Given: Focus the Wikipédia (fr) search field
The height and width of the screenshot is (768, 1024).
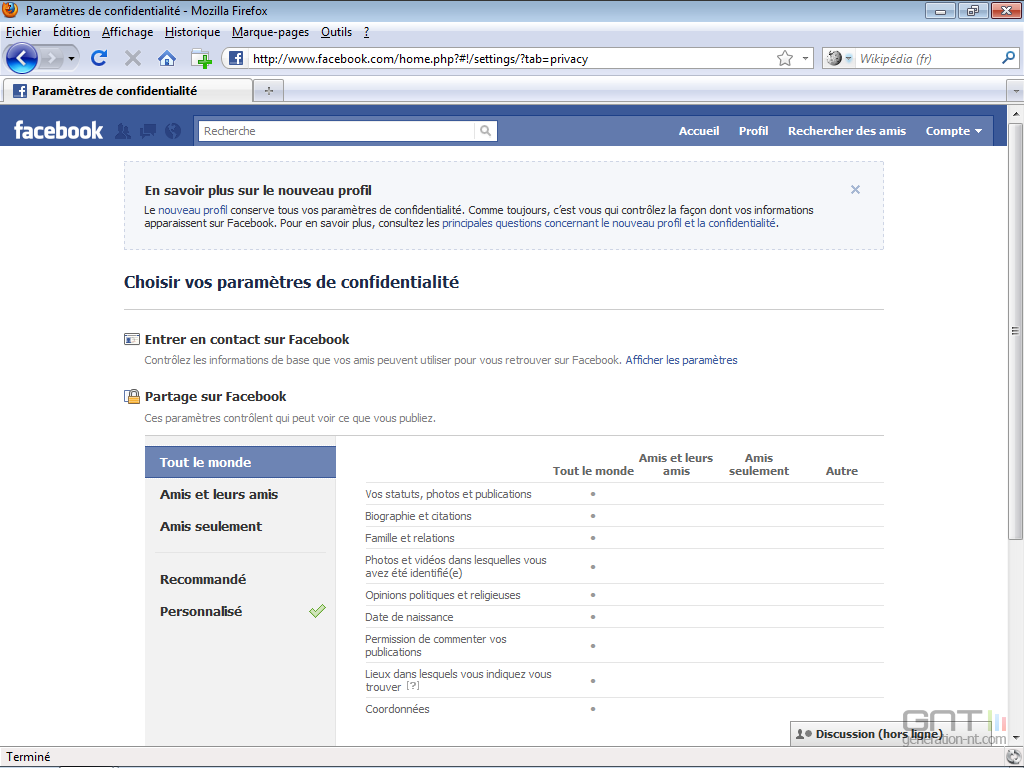Looking at the screenshot, I should pos(927,59).
